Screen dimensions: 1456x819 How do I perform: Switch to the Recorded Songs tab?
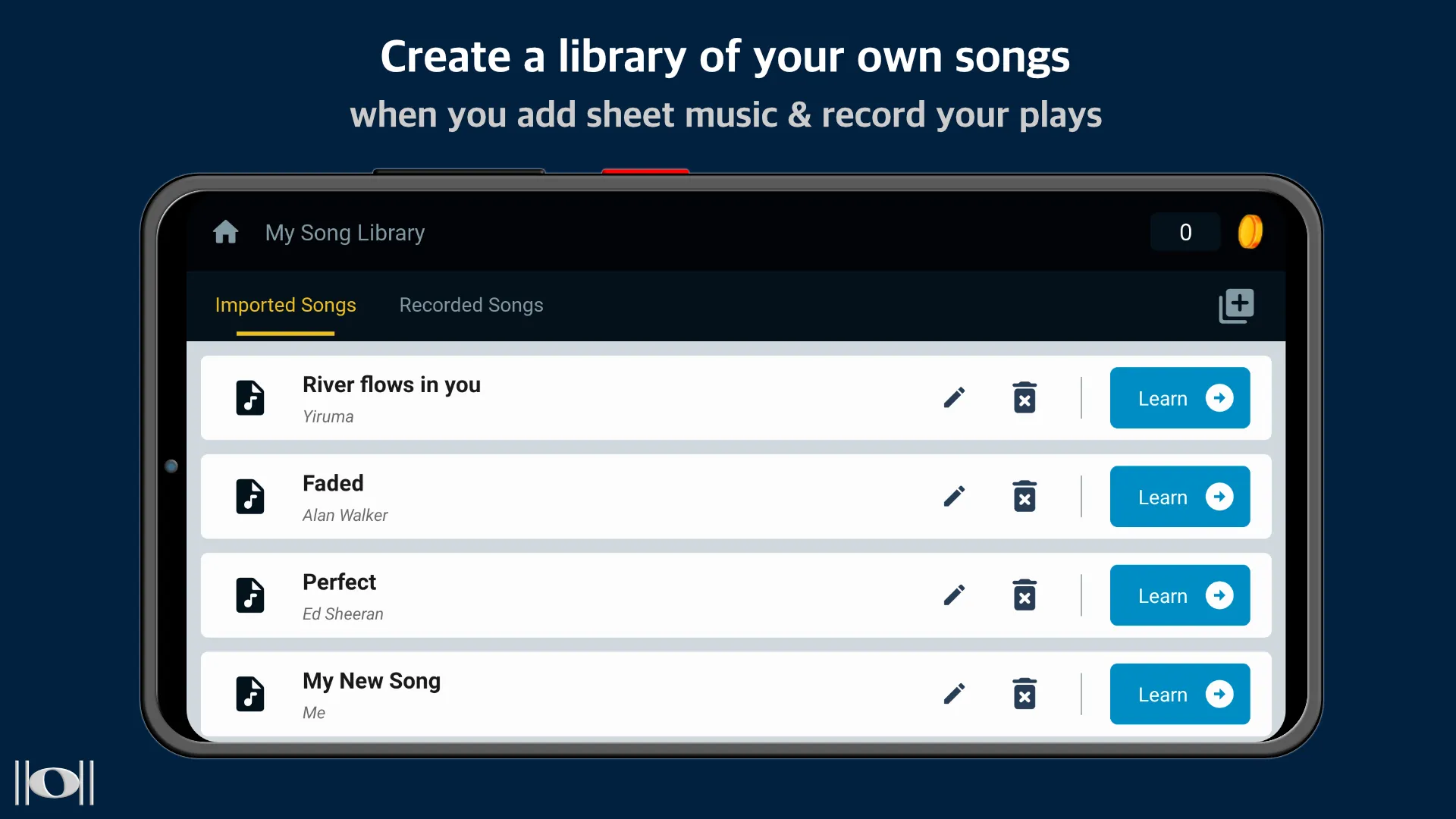coord(471,305)
